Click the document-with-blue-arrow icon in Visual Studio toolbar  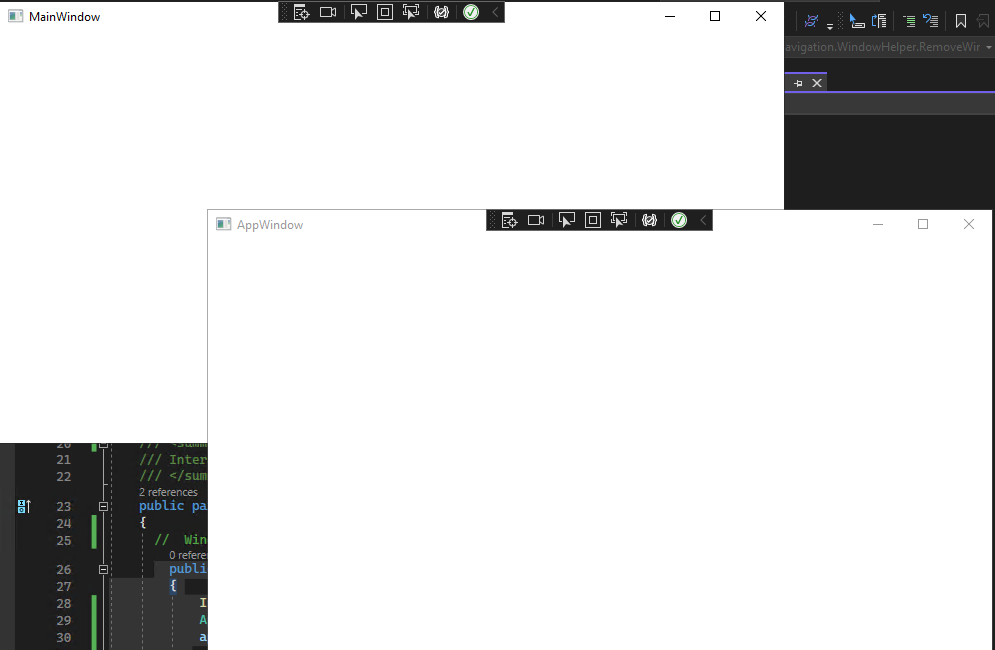click(x=880, y=21)
